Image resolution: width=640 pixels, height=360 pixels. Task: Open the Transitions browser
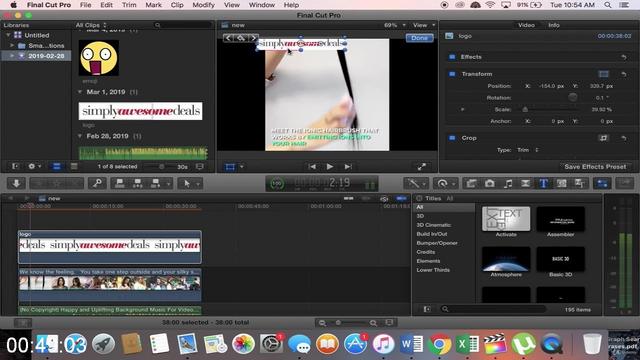[525, 184]
